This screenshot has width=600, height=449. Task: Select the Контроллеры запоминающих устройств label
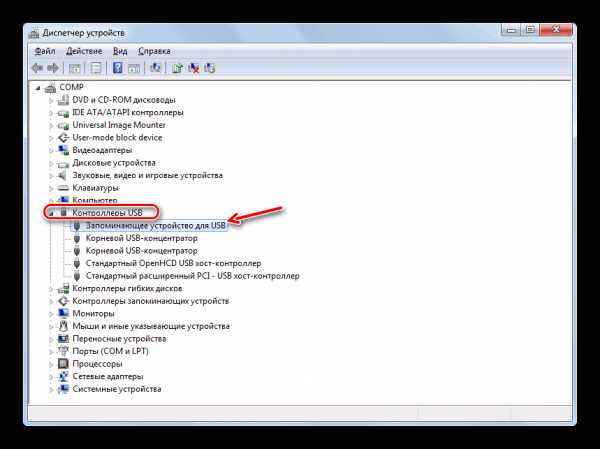click(x=151, y=301)
